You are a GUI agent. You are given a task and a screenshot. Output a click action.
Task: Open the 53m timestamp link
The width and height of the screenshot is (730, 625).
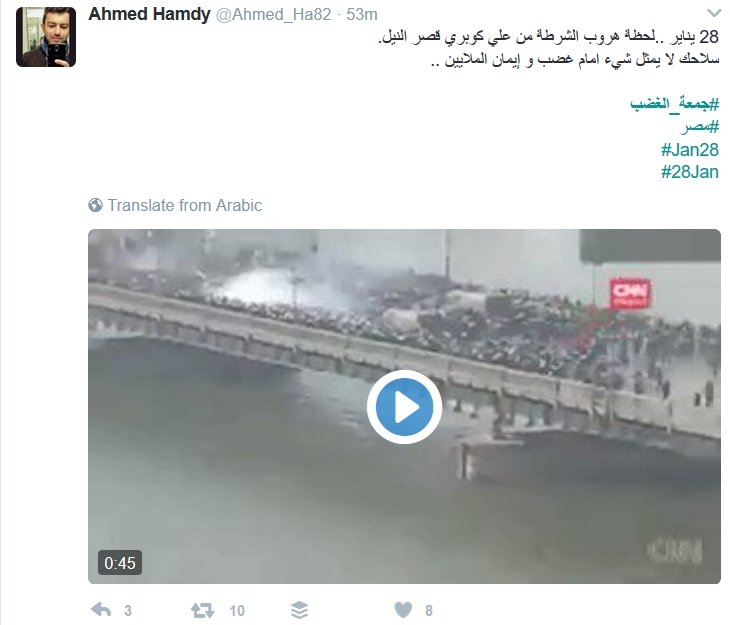[x=362, y=14]
